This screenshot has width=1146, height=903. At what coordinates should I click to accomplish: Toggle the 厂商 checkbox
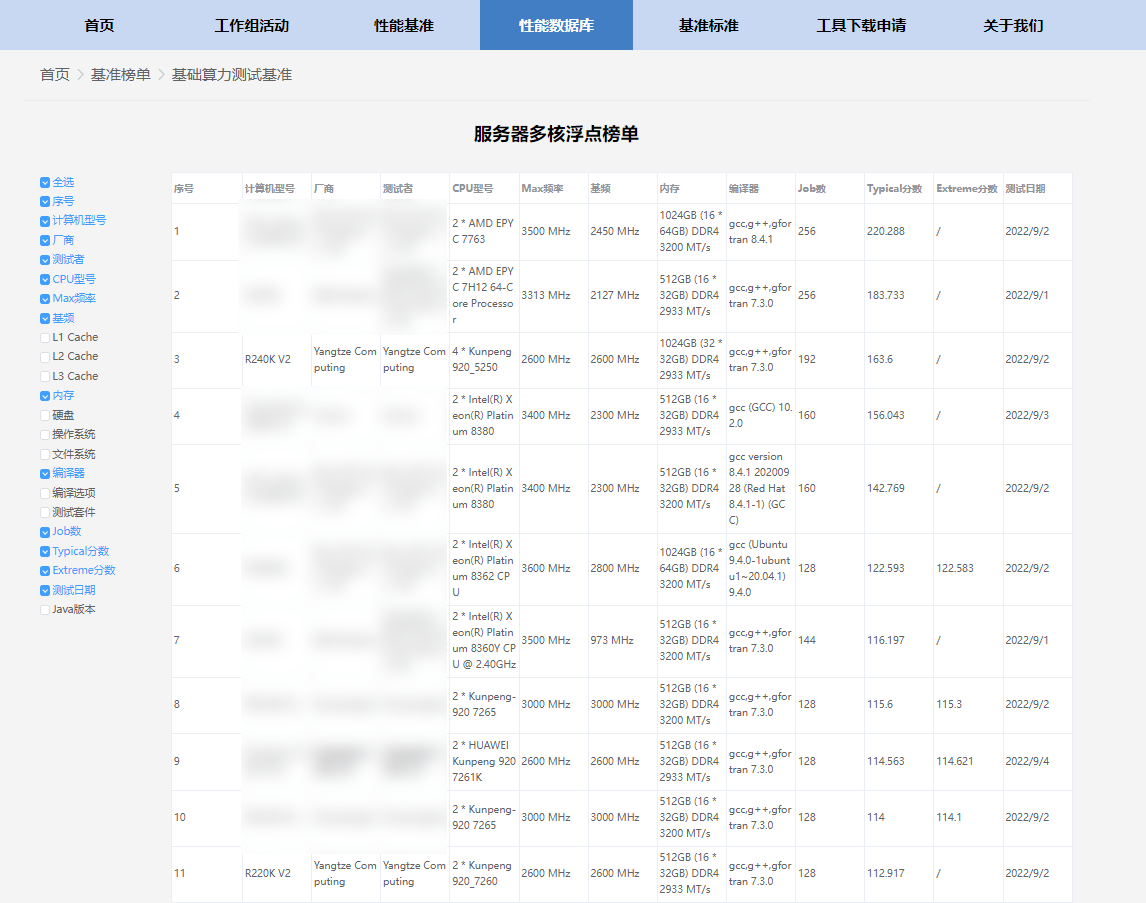pyautogui.click(x=45, y=240)
